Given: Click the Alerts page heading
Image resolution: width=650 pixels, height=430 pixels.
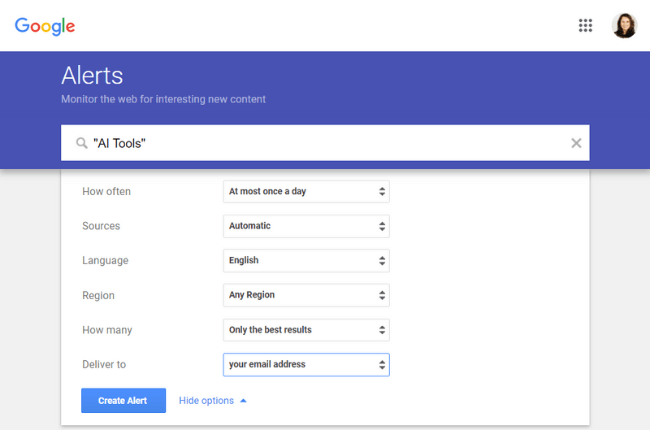Looking at the screenshot, I should pos(92,76).
